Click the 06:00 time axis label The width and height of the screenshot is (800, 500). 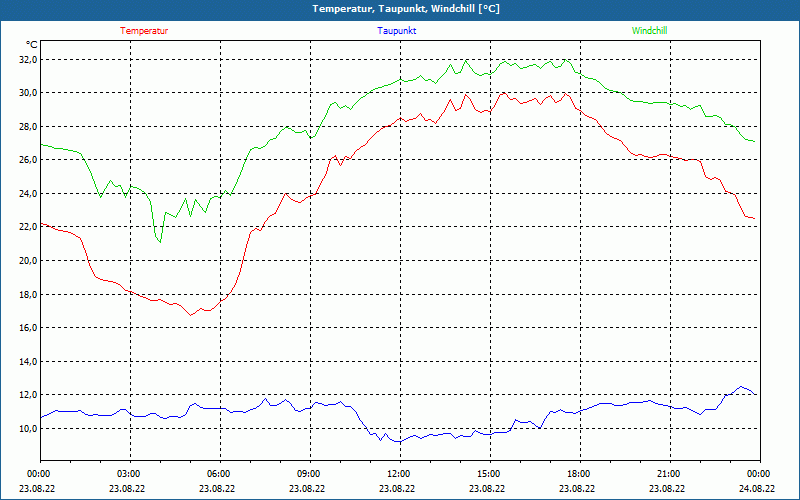220,474
